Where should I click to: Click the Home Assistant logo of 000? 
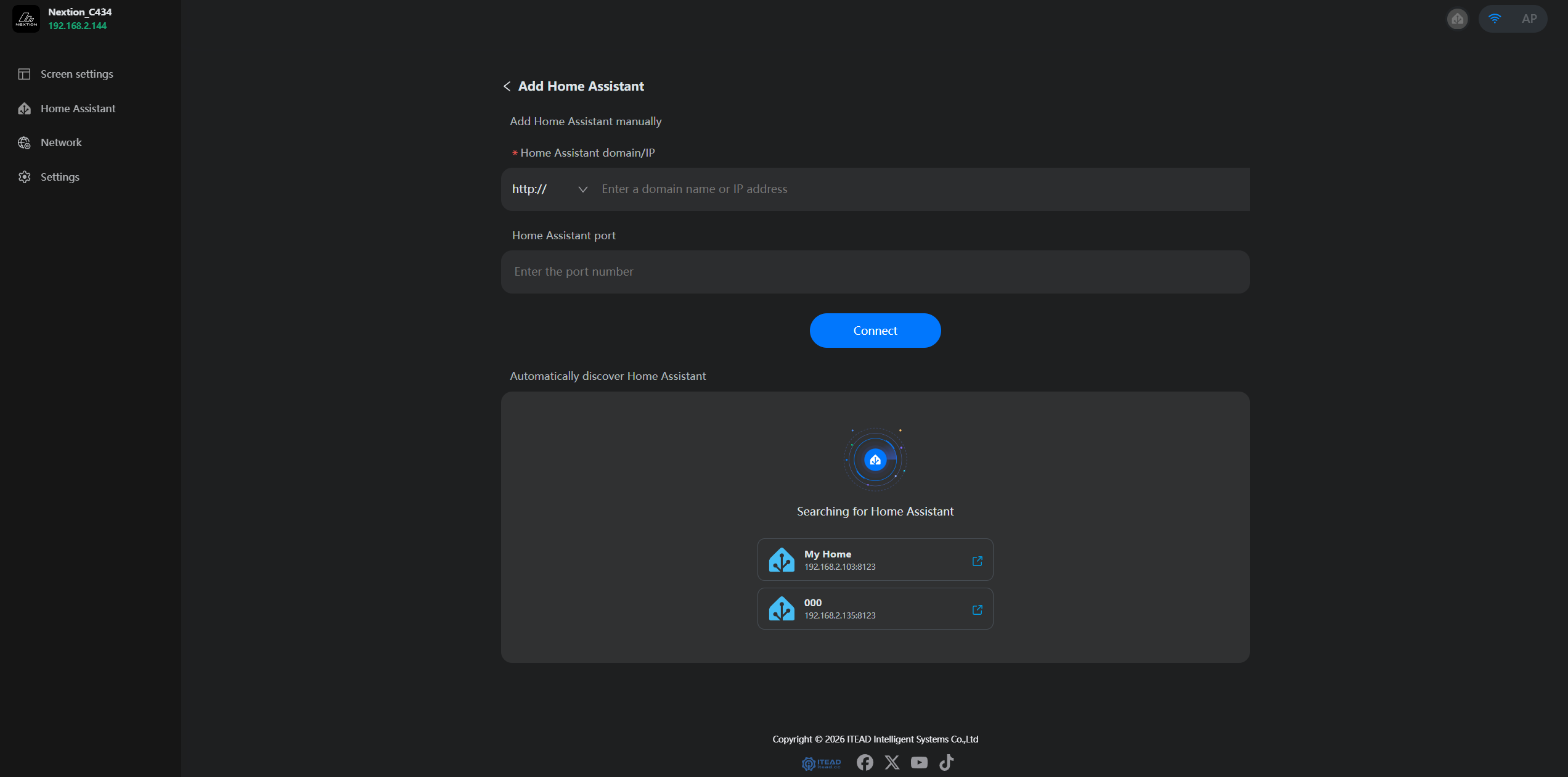782,609
